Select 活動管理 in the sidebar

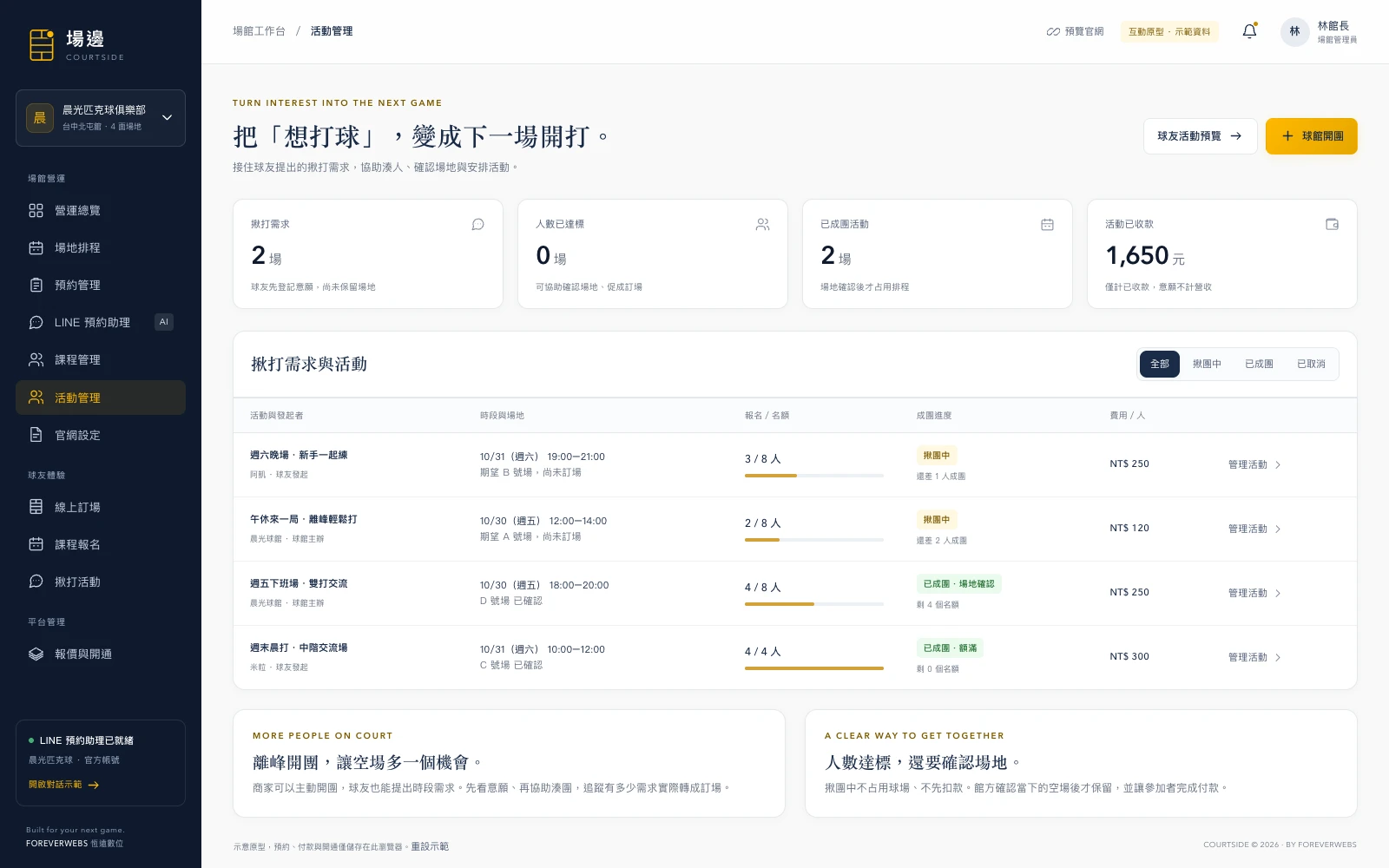click(101, 398)
